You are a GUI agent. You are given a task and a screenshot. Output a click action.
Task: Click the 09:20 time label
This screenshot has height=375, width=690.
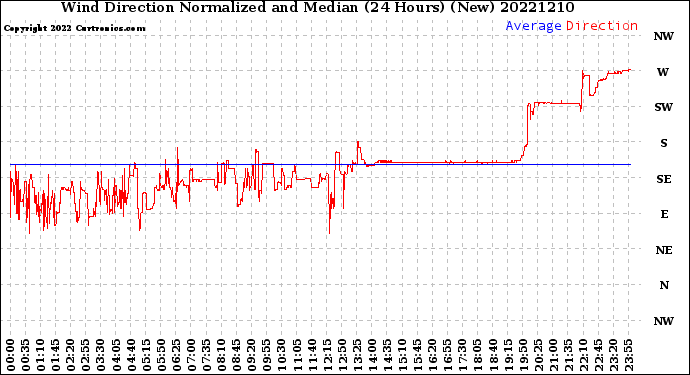252,356
